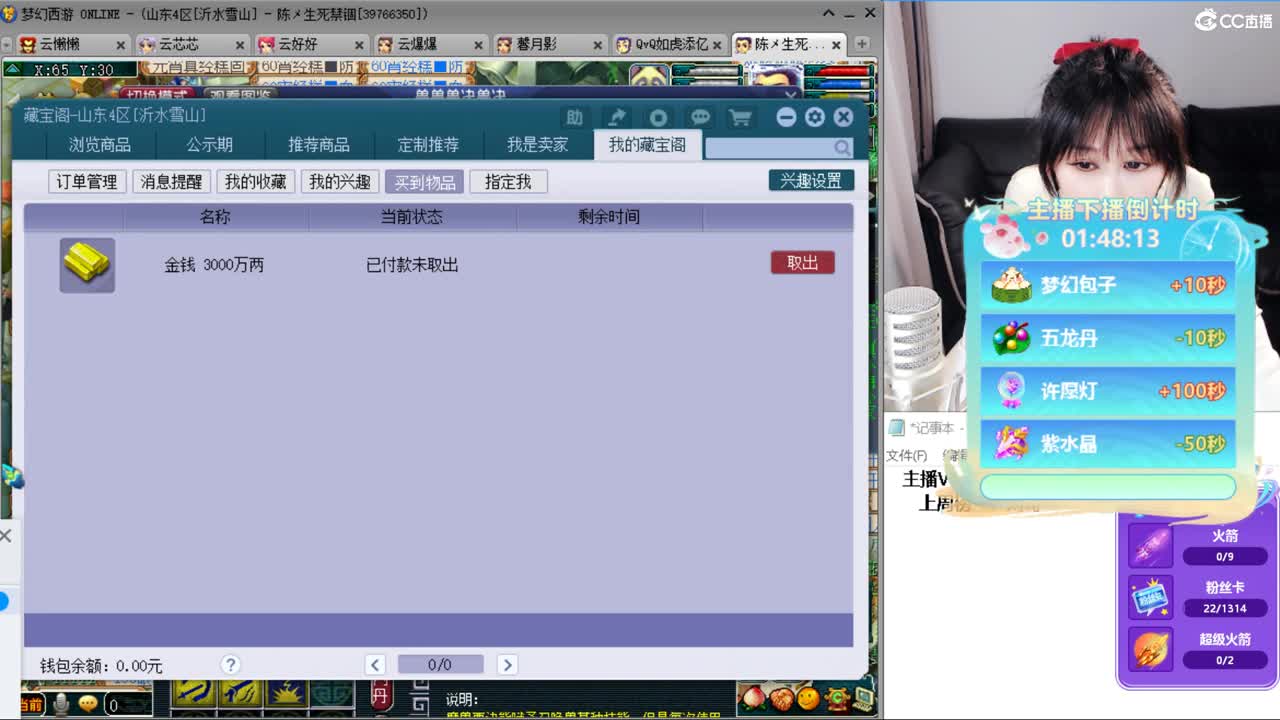Click the 紫水晶 gift row
The width and height of the screenshot is (1280, 720).
(1108, 444)
